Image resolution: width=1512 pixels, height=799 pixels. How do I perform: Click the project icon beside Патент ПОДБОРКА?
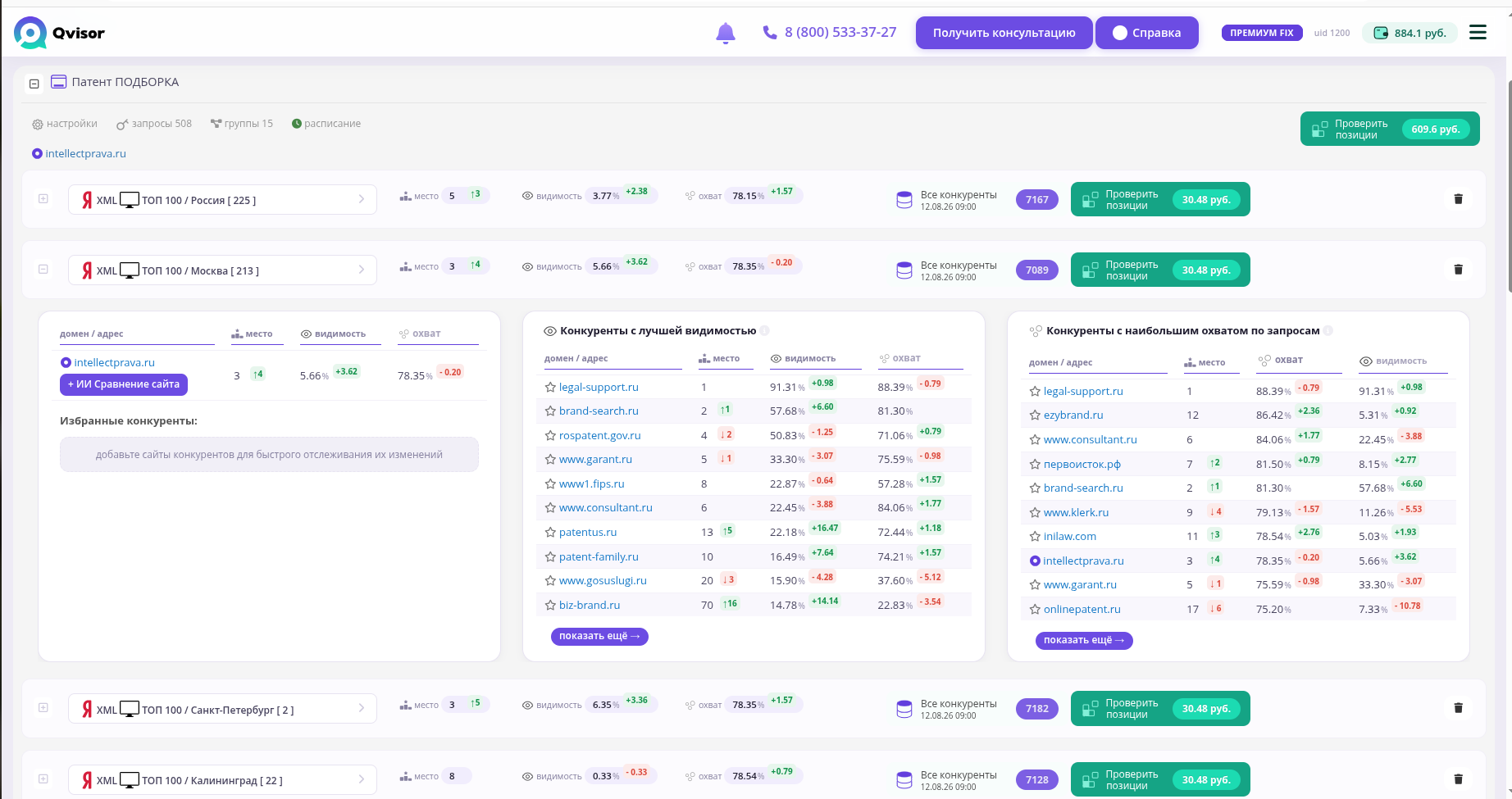[59, 82]
